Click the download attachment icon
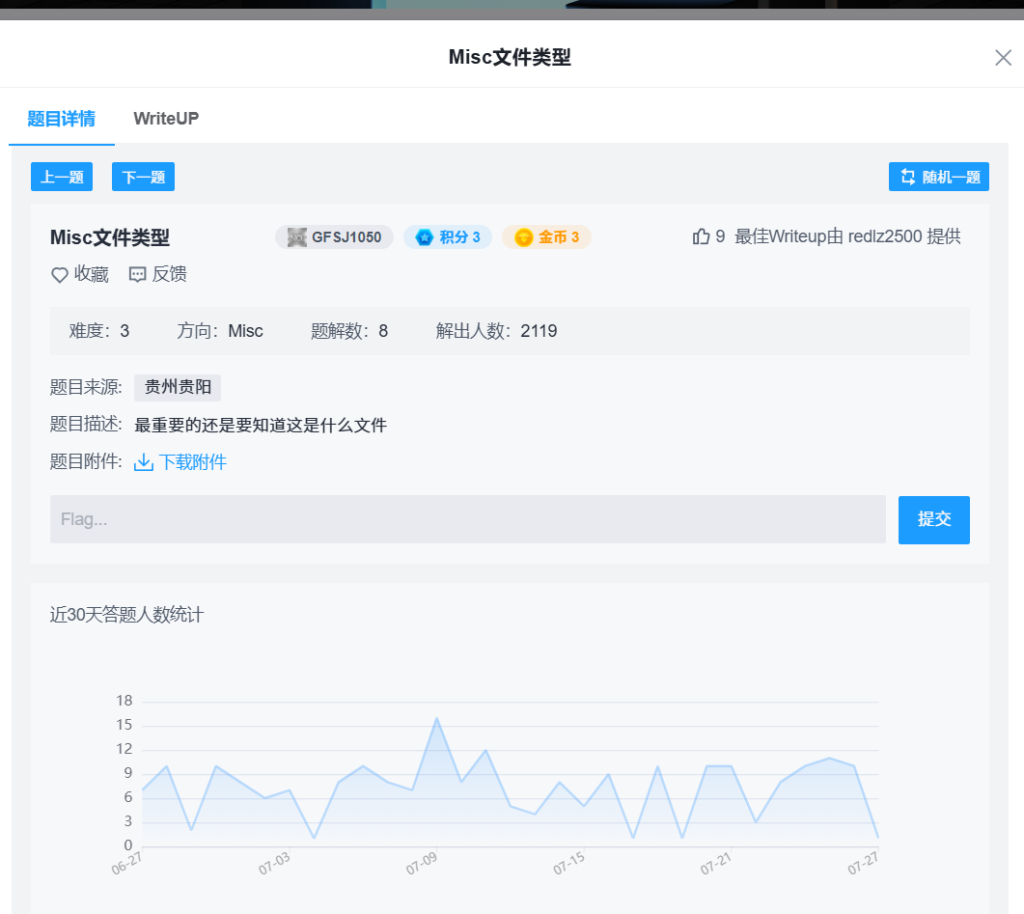The width and height of the screenshot is (1024, 914). (144, 462)
